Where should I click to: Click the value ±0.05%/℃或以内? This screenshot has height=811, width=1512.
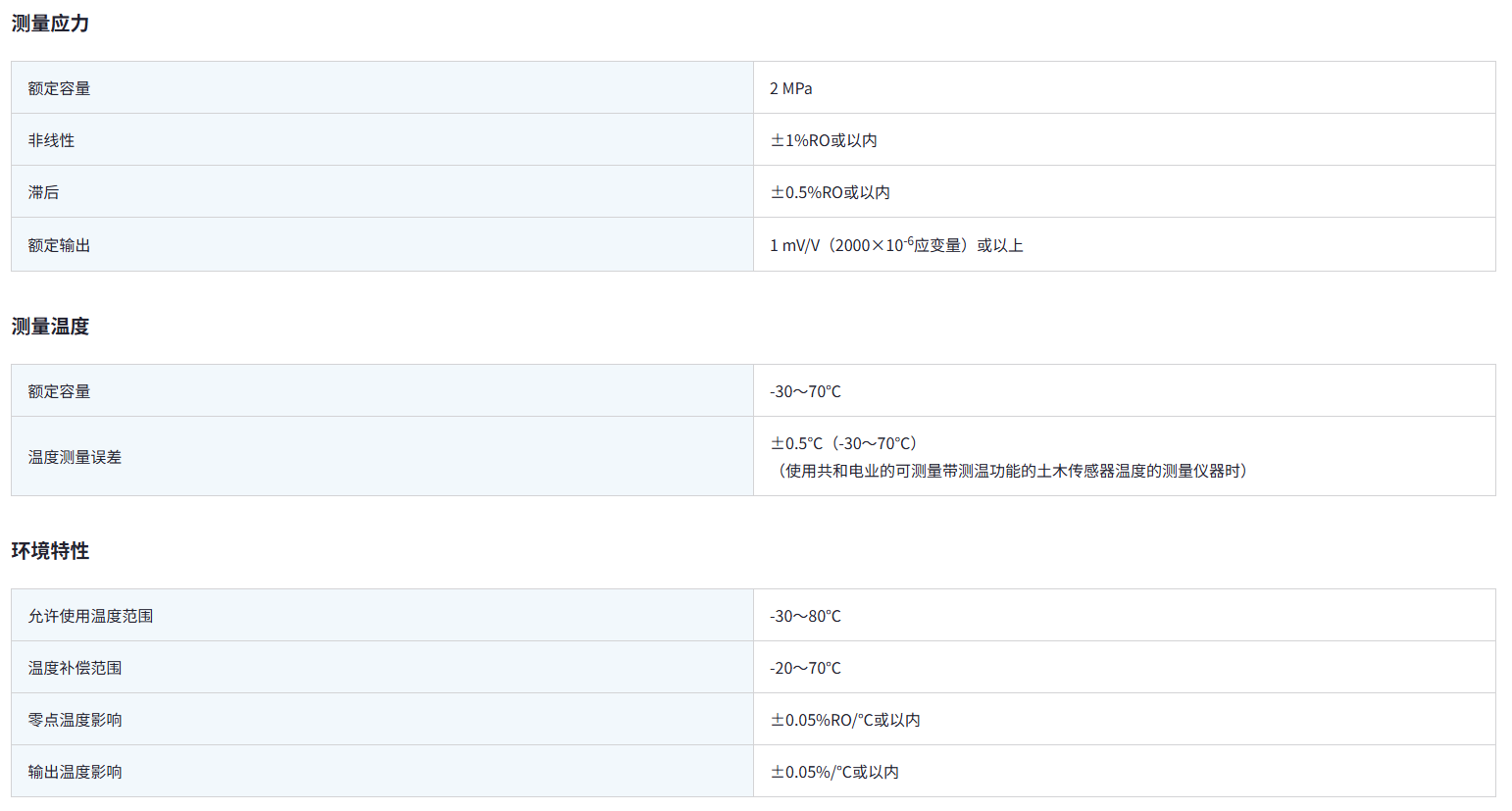pos(834,772)
